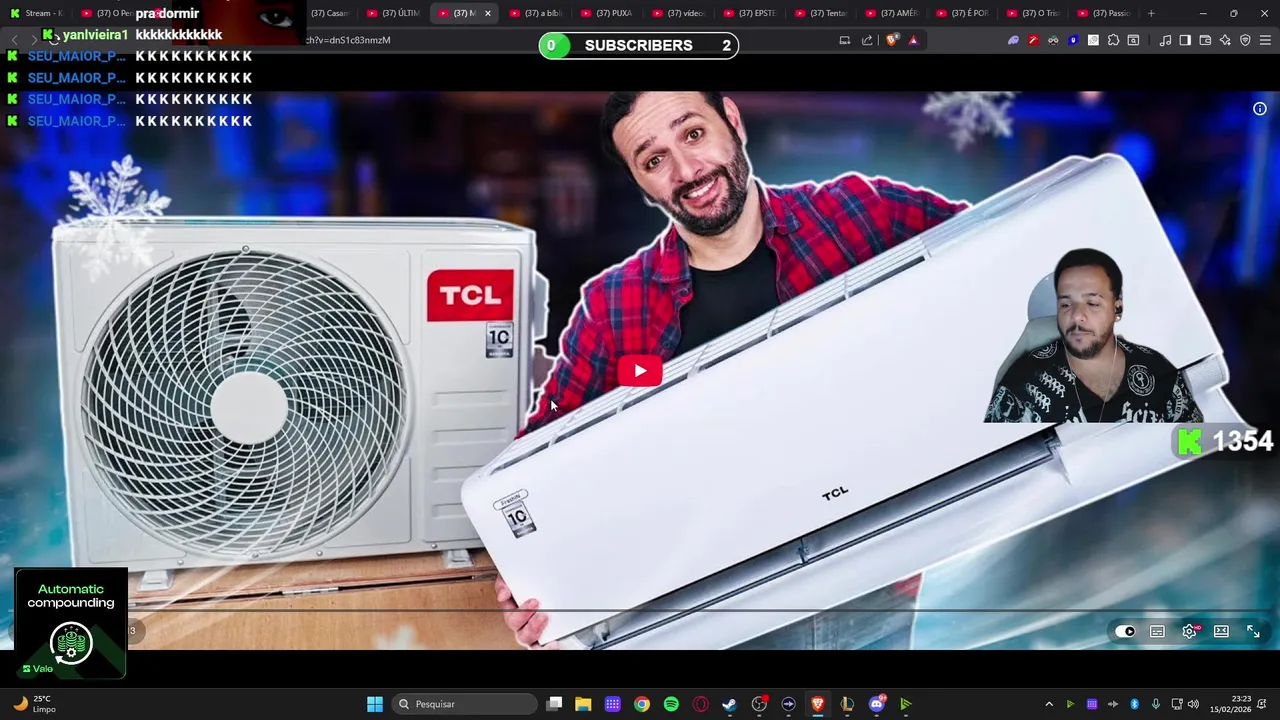Image resolution: width=1280 pixels, height=720 pixels.
Task: Open the clock showing 23:23
Action: point(1230,704)
